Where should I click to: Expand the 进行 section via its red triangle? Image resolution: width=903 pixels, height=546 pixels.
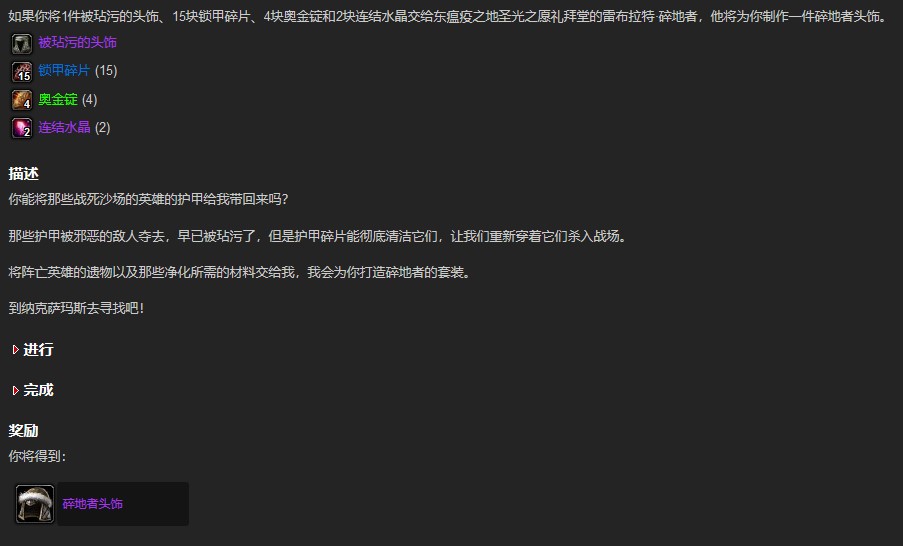[16, 350]
